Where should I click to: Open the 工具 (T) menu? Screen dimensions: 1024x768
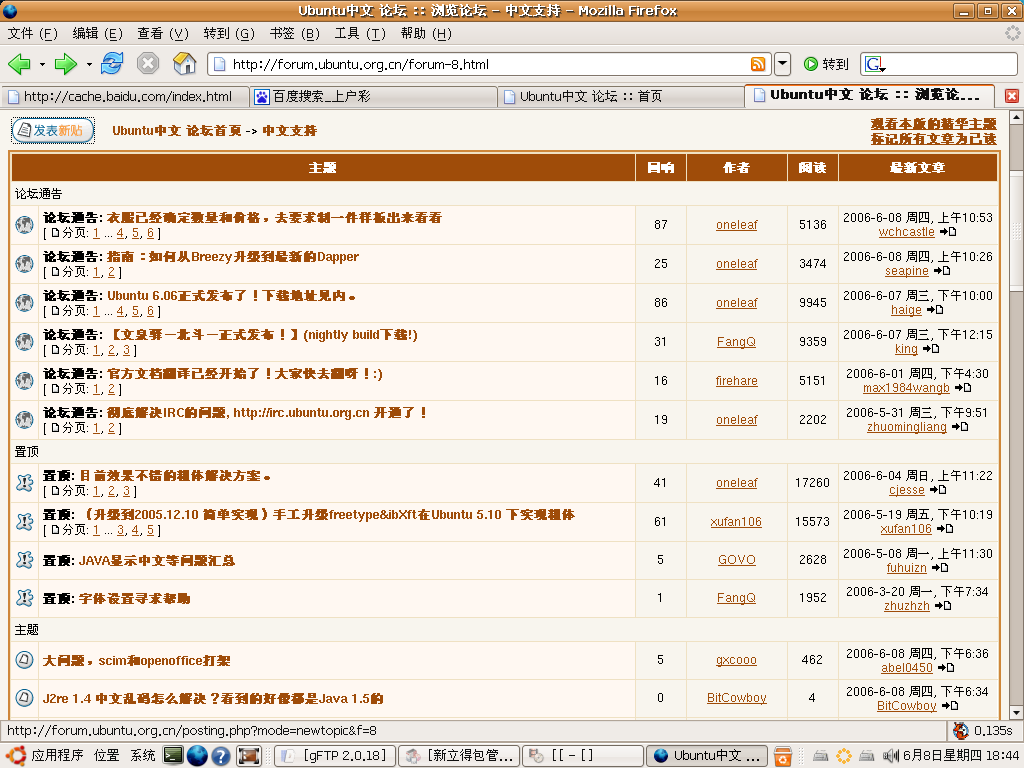tap(360, 33)
